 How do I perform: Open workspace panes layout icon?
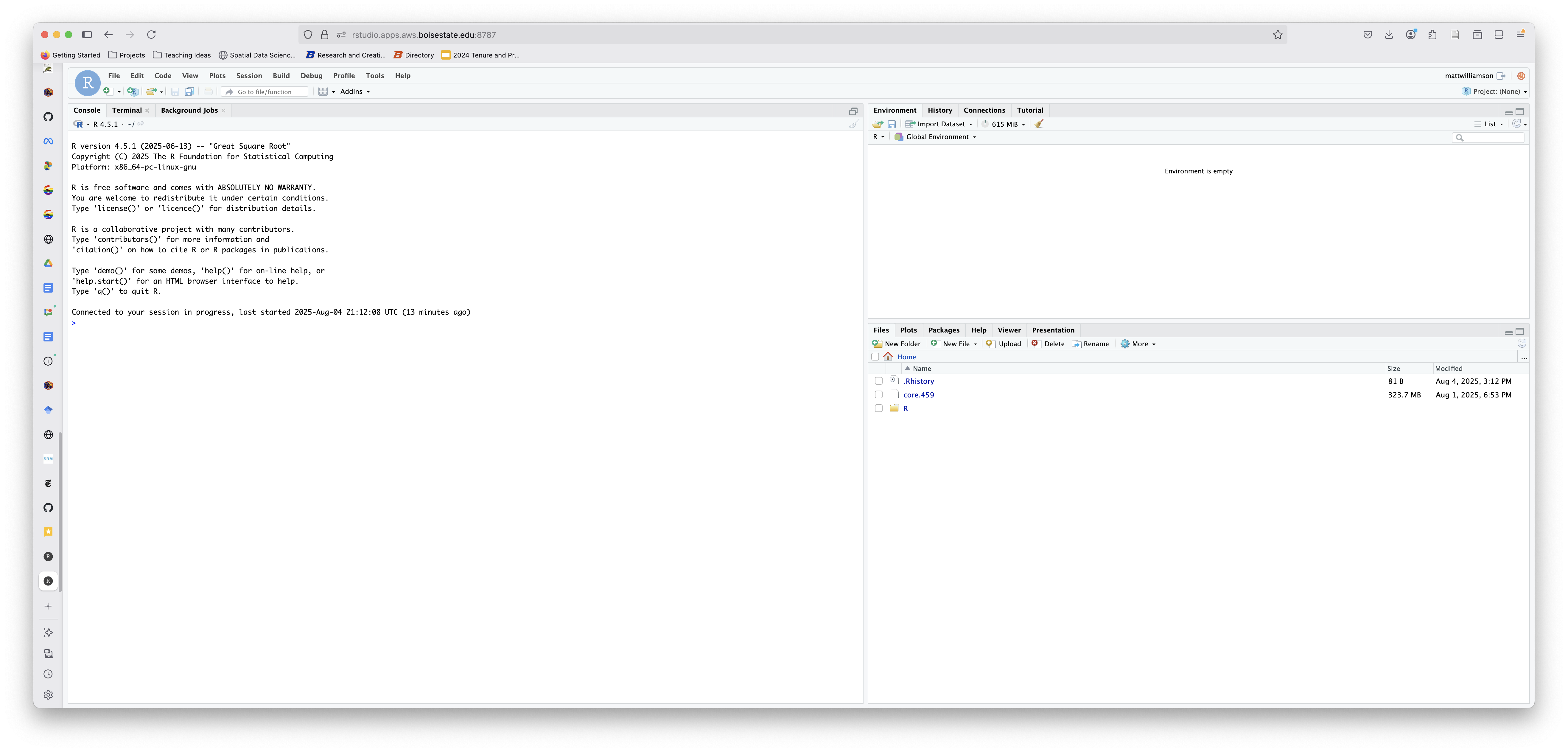(323, 91)
